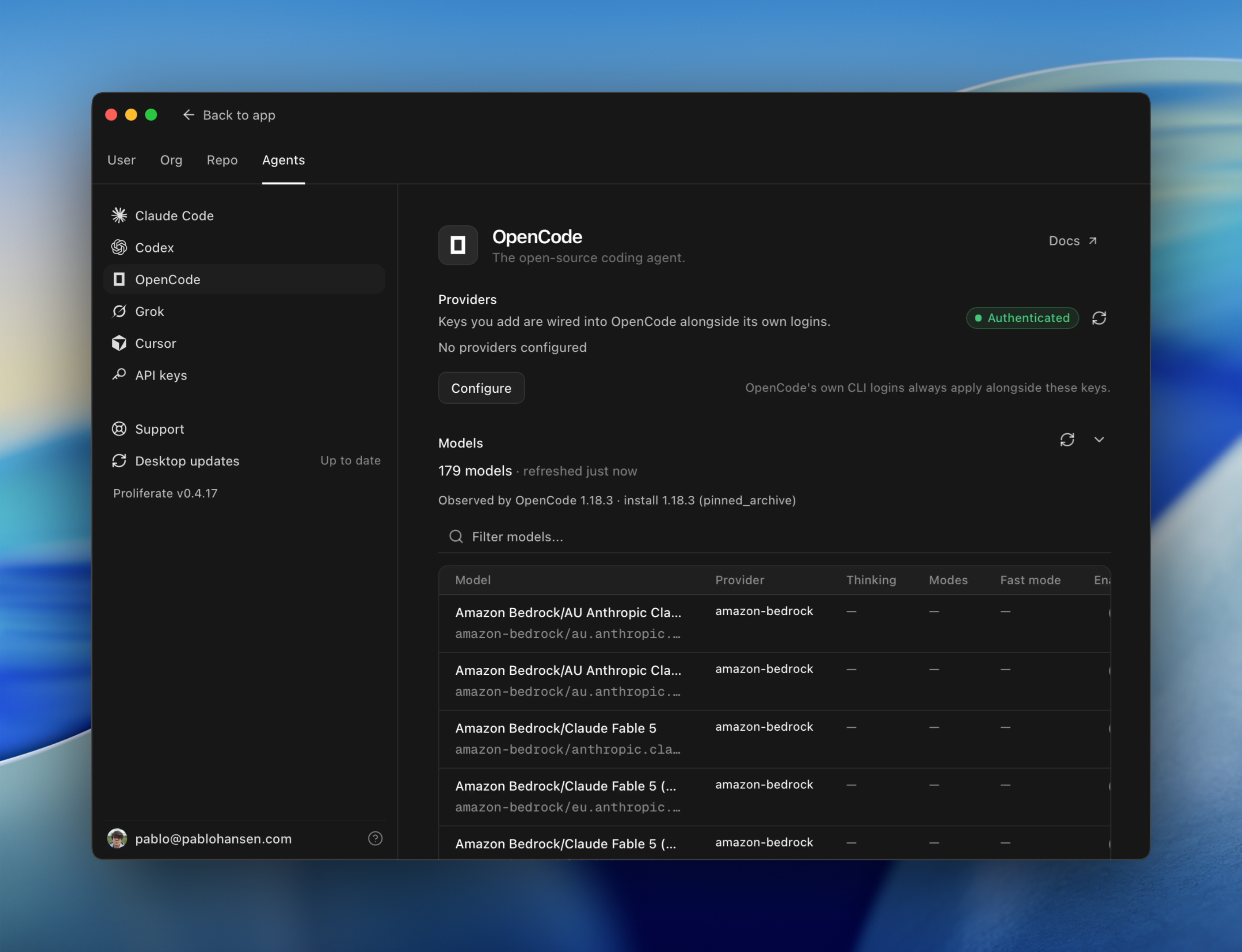Click the Grok logo icon

119,311
